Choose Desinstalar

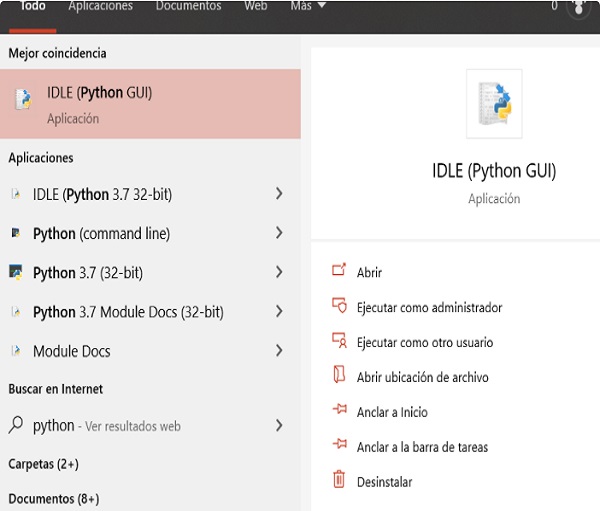pos(385,482)
